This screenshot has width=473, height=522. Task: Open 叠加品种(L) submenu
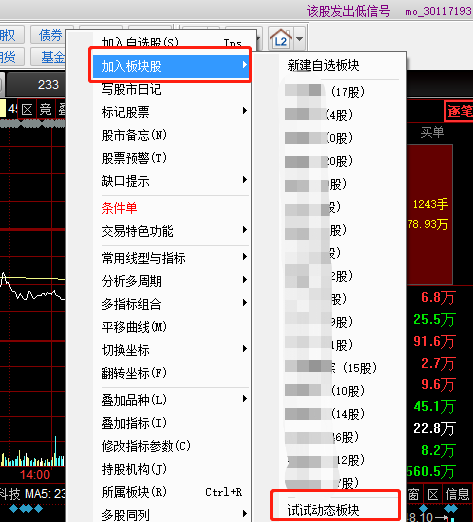171,400
